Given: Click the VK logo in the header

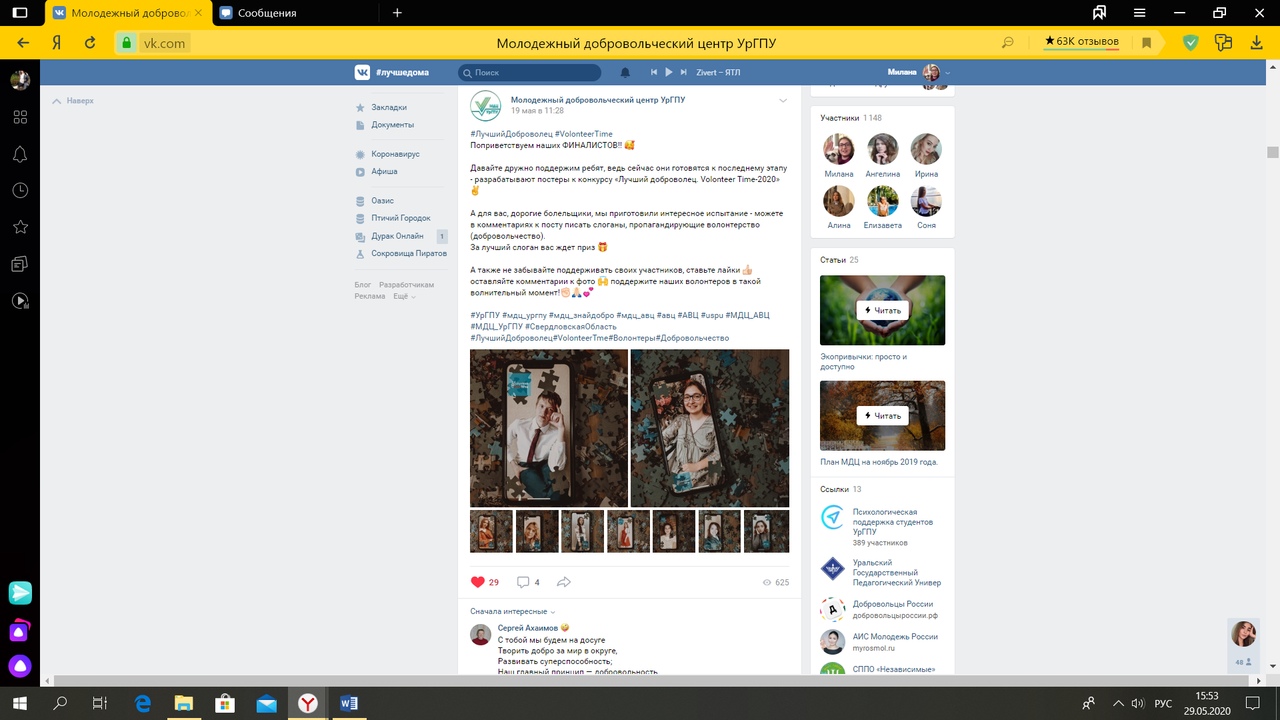Looking at the screenshot, I should coord(362,72).
